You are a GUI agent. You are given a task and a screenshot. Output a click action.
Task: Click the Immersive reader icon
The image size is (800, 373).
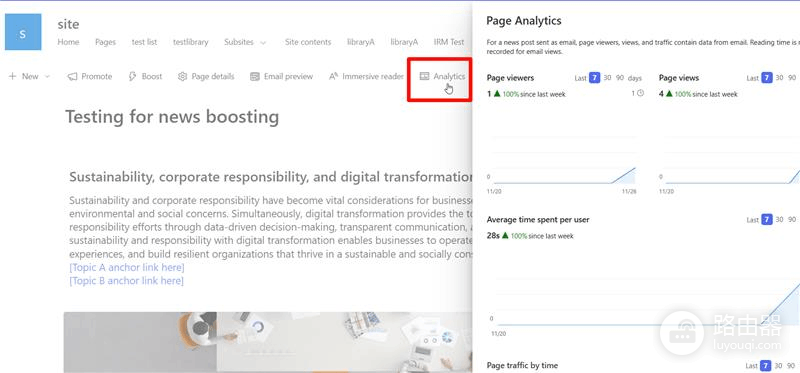tap(334, 77)
